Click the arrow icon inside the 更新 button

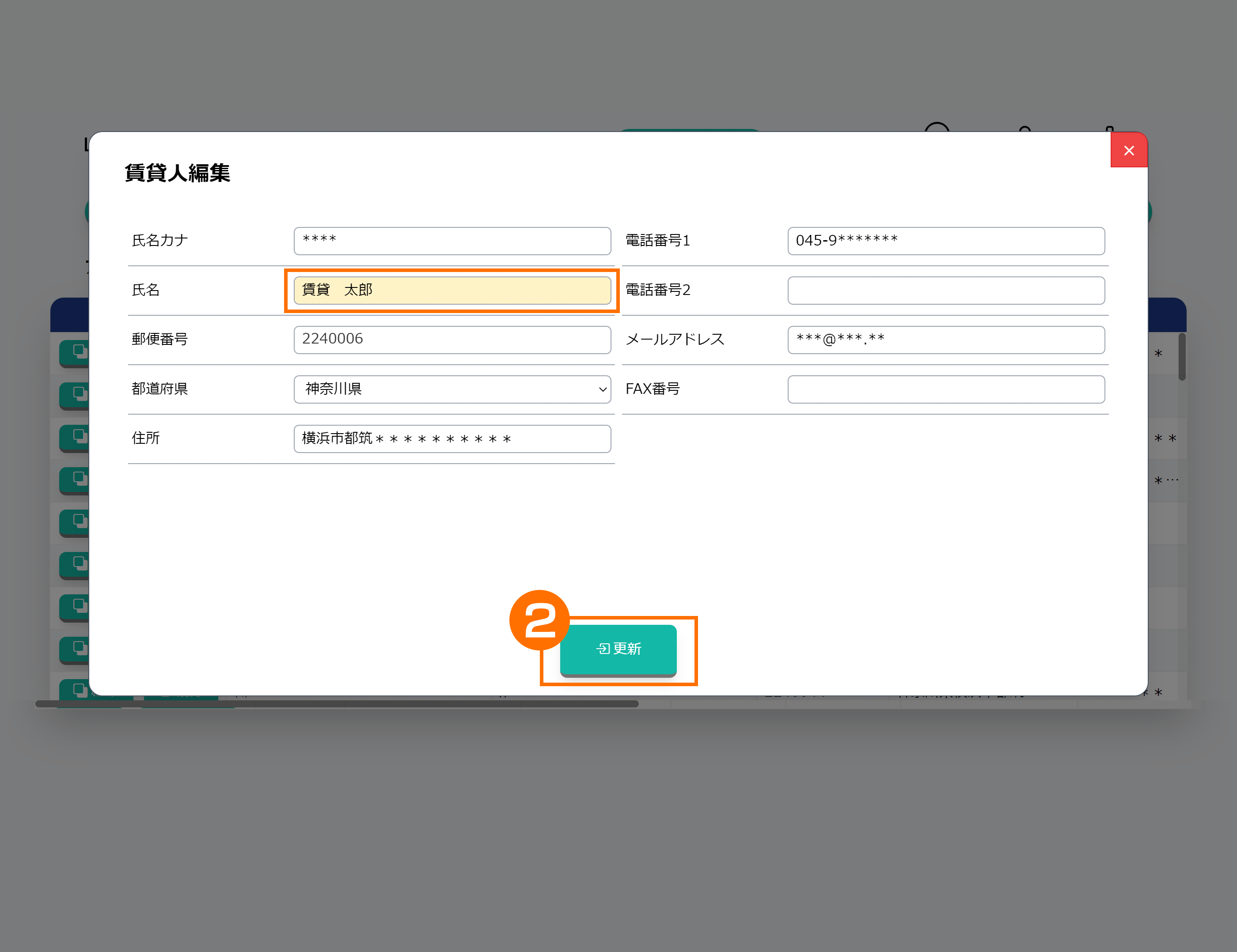click(603, 649)
